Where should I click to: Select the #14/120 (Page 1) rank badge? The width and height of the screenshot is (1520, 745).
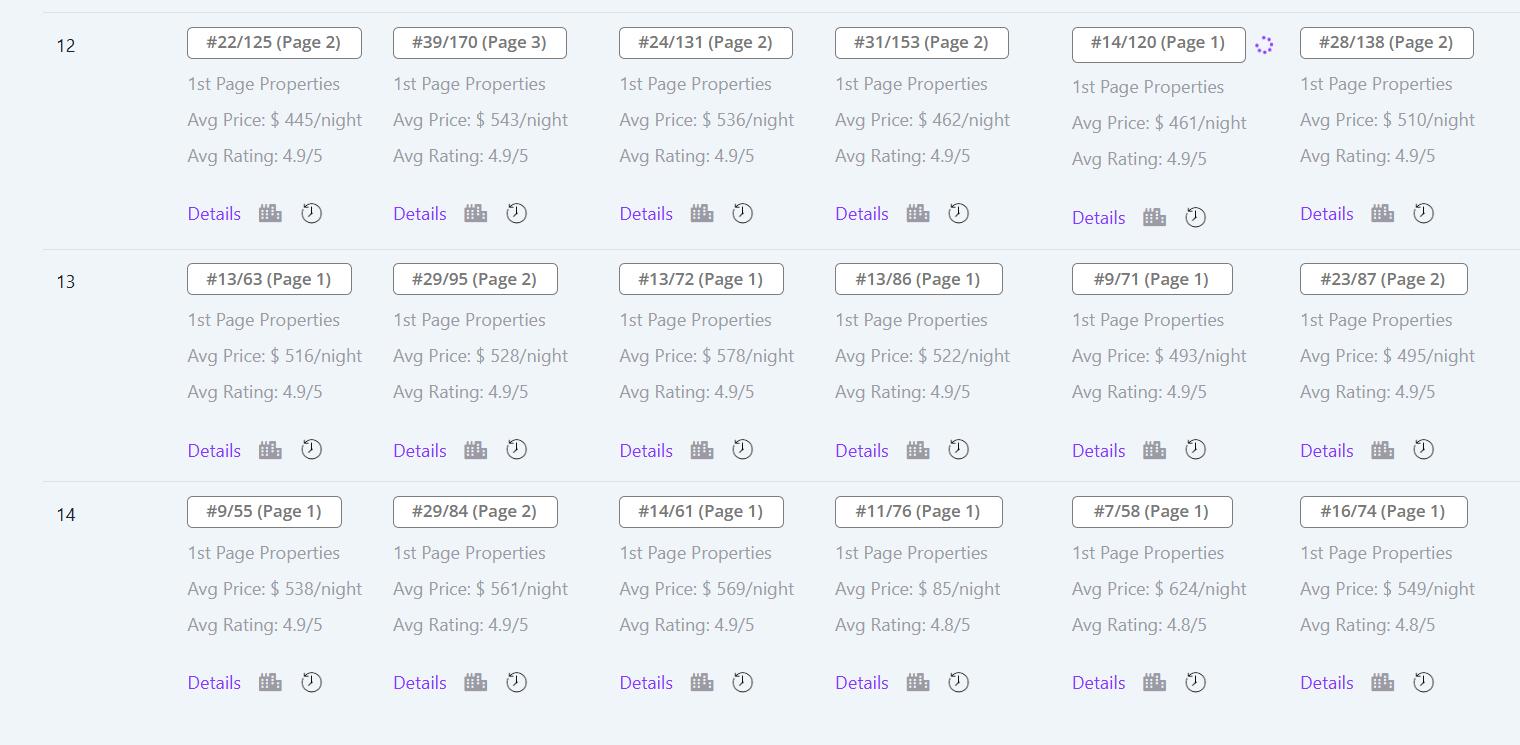[1158, 45]
